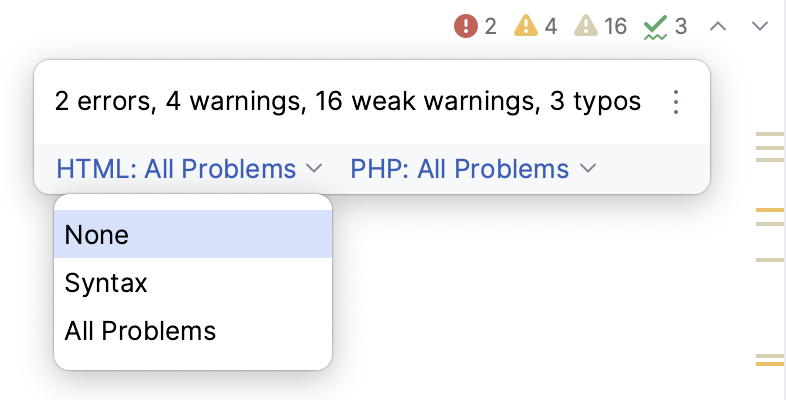This screenshot has height=400, width=786.
Task: Open the three-dot more options menu
Action: [x=676, y=102]
